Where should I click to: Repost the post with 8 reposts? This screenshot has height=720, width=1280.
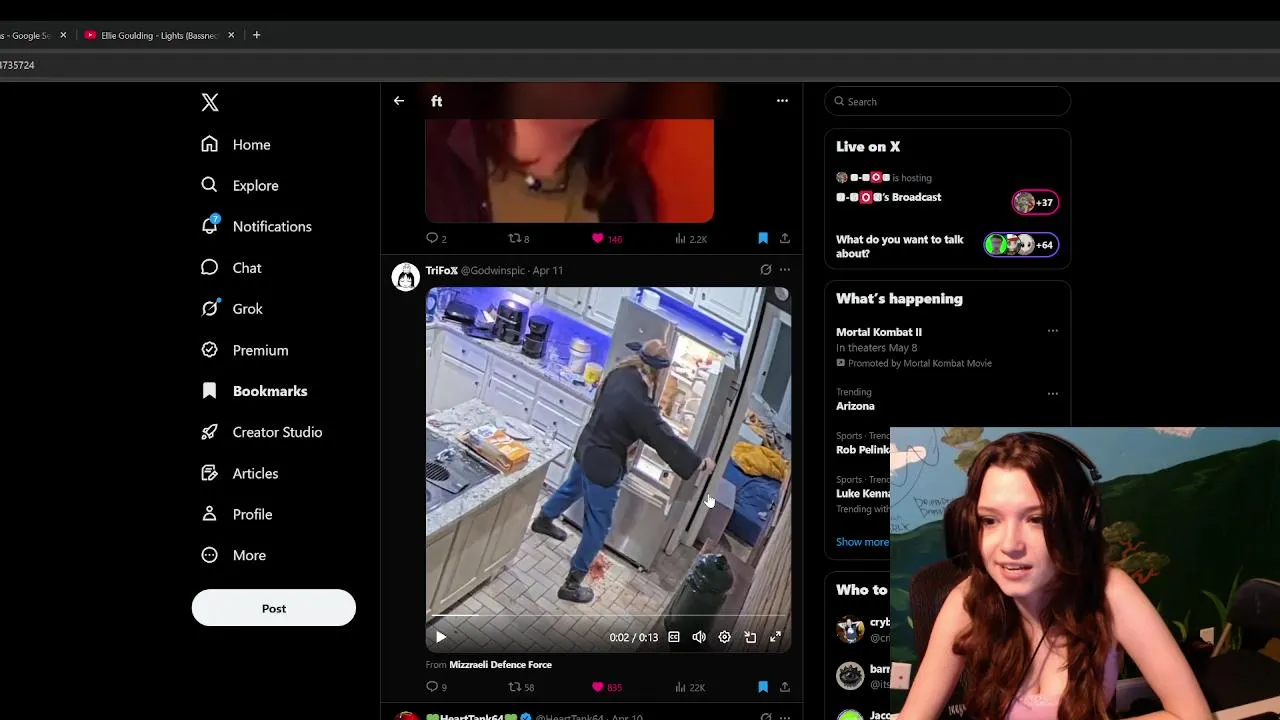pos(519,238)
